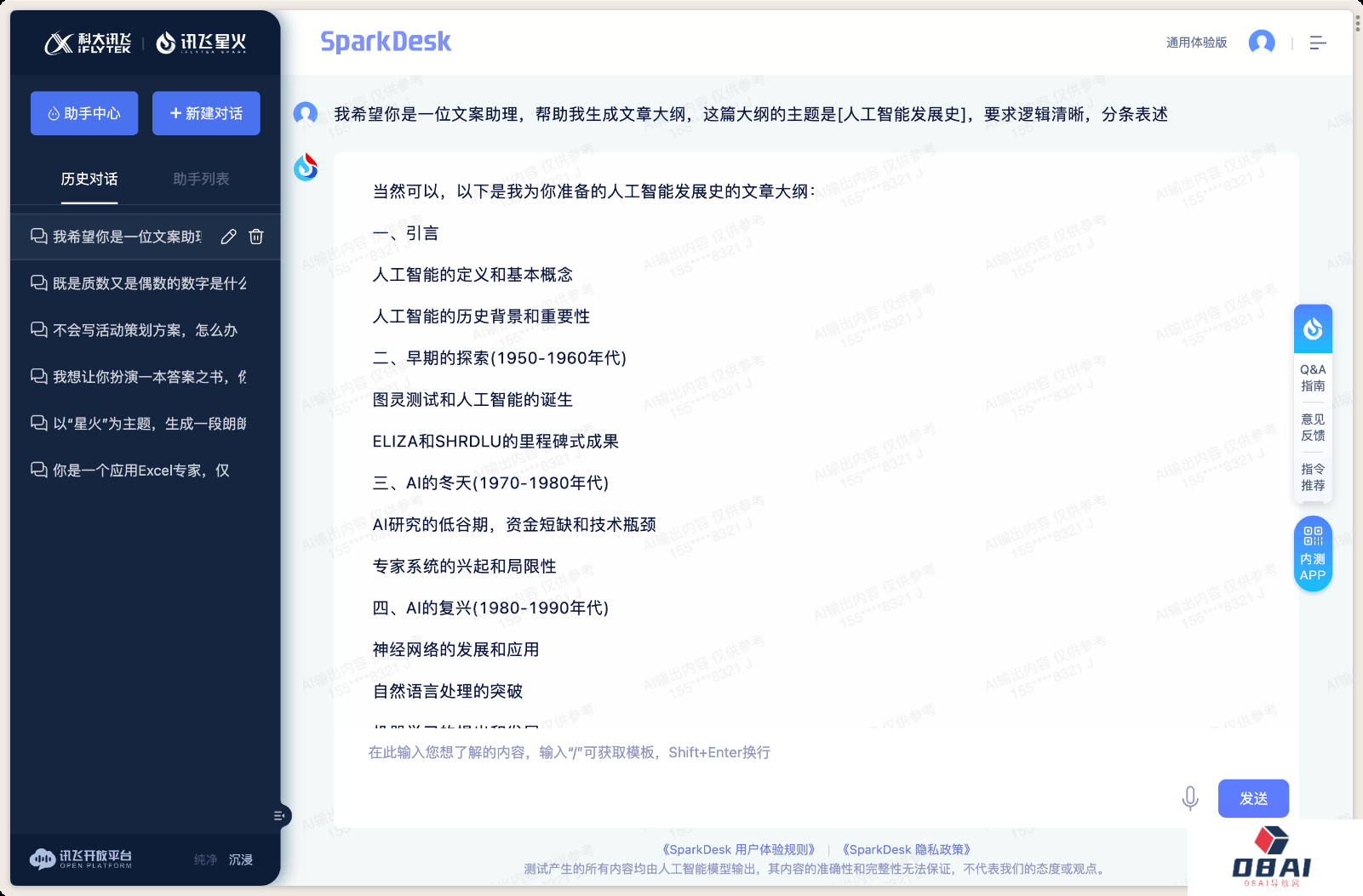Open the user avatar profile icon
Viewport: 1363px width, 896px height.
pos(1261,43)
